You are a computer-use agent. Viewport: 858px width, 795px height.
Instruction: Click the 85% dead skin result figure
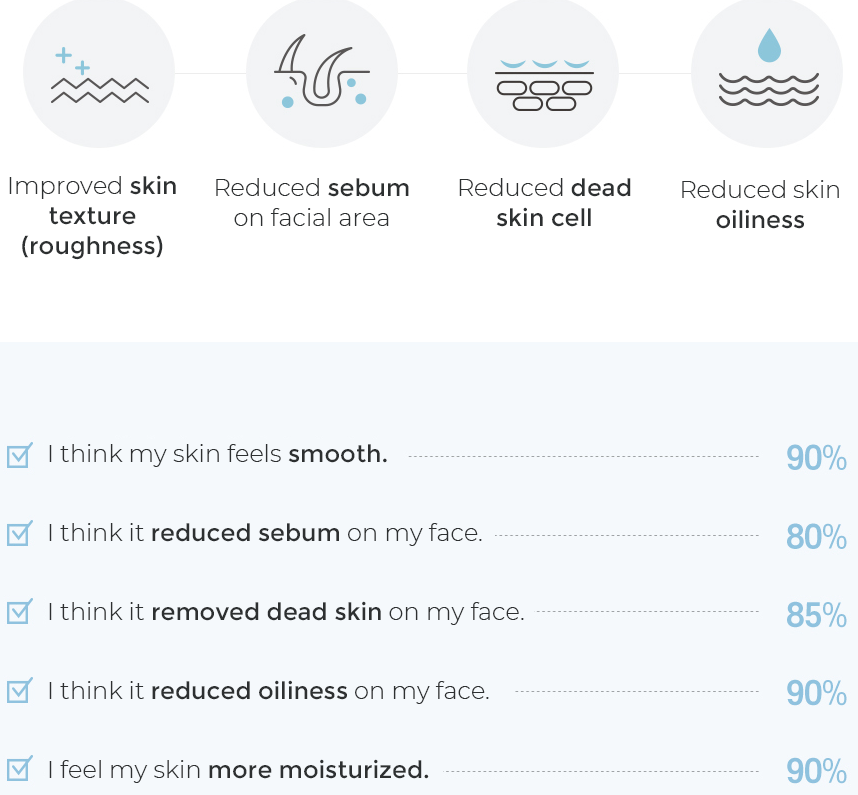[x=816, y=614]
